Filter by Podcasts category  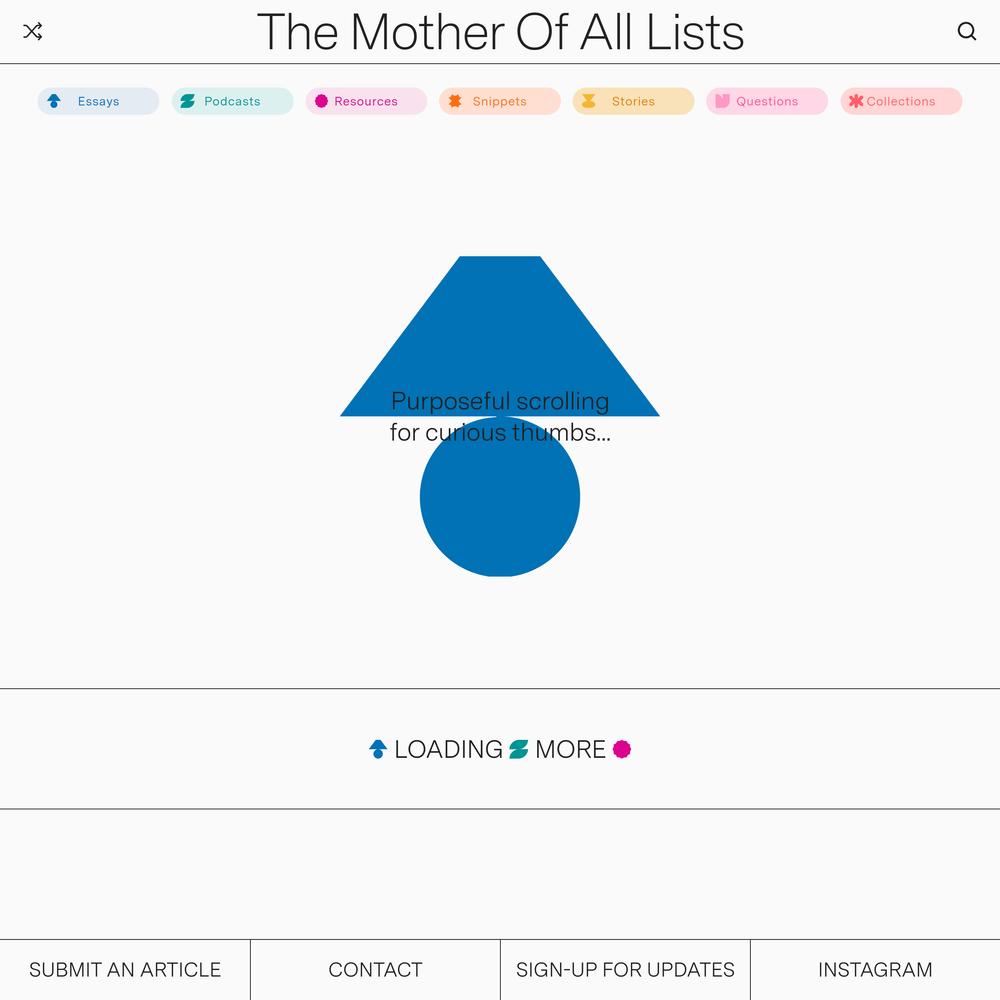[232, 101]
